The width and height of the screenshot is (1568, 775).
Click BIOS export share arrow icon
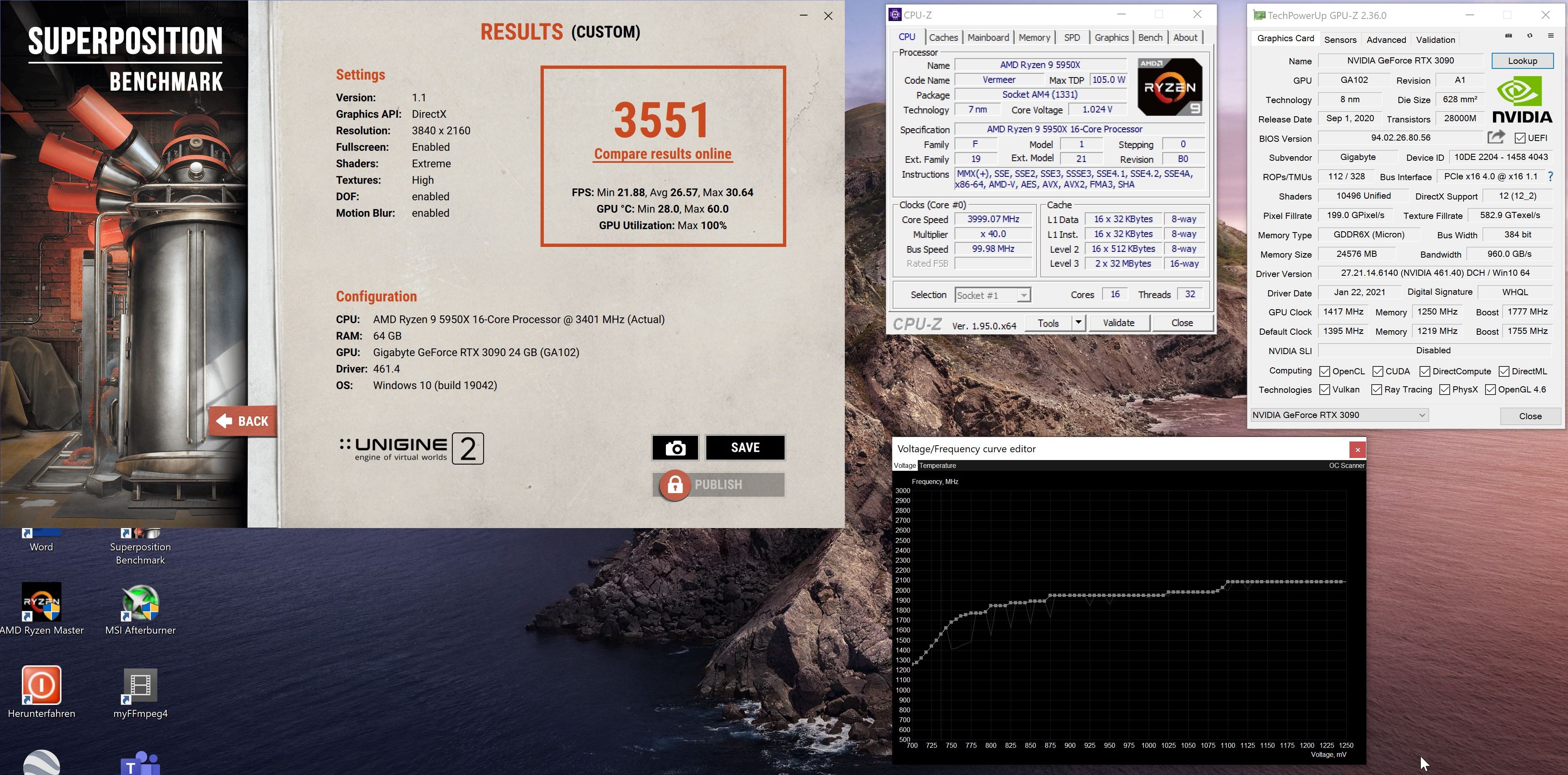tap(1496, 137)
